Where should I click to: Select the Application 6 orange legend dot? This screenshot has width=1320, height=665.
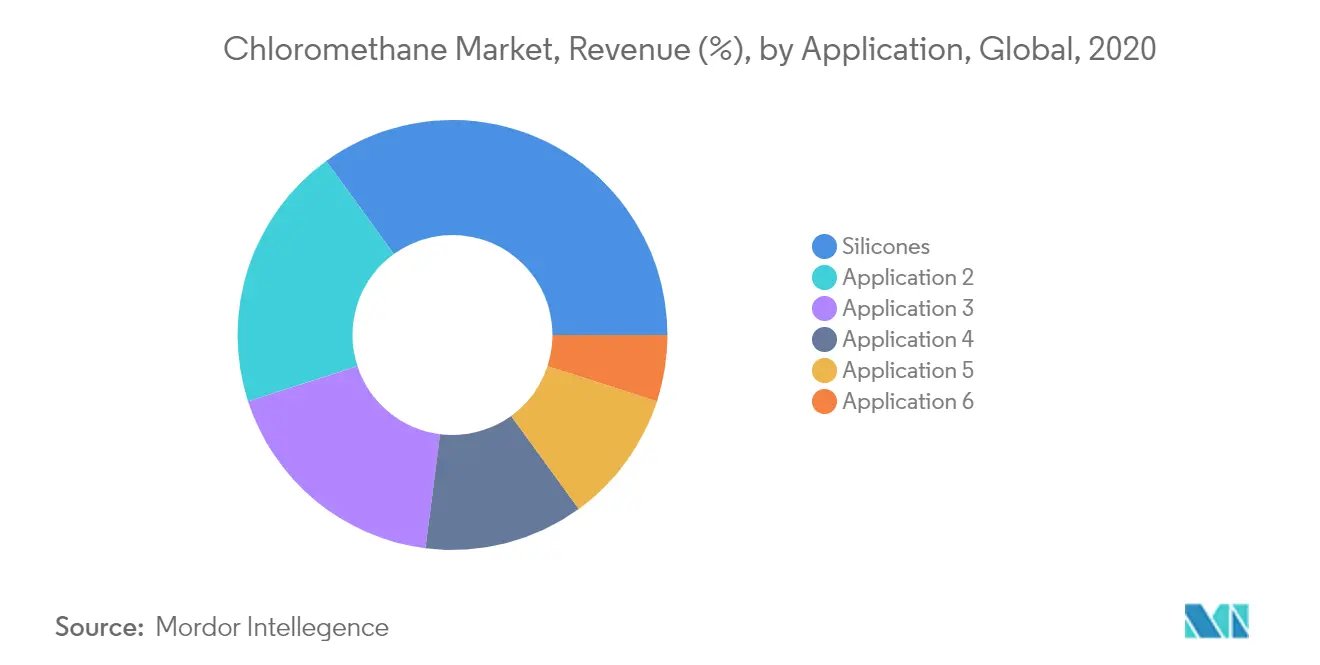[825, 402]
